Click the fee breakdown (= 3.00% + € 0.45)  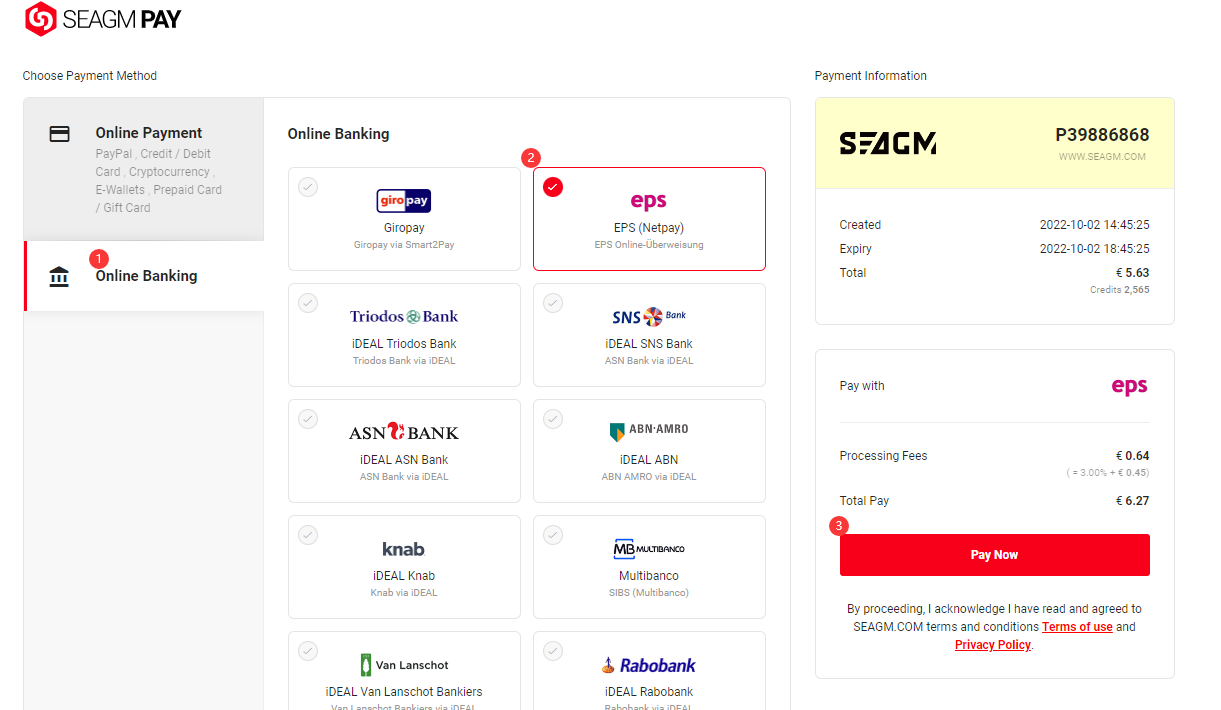point(1107,473)
